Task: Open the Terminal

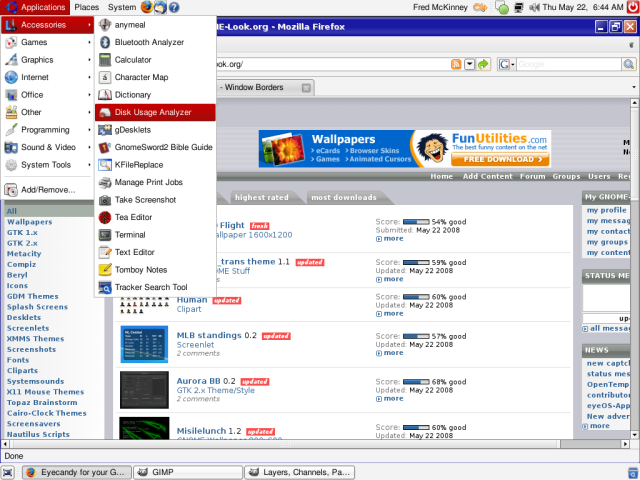Action: pyautogui.click(x=155, y=235)
